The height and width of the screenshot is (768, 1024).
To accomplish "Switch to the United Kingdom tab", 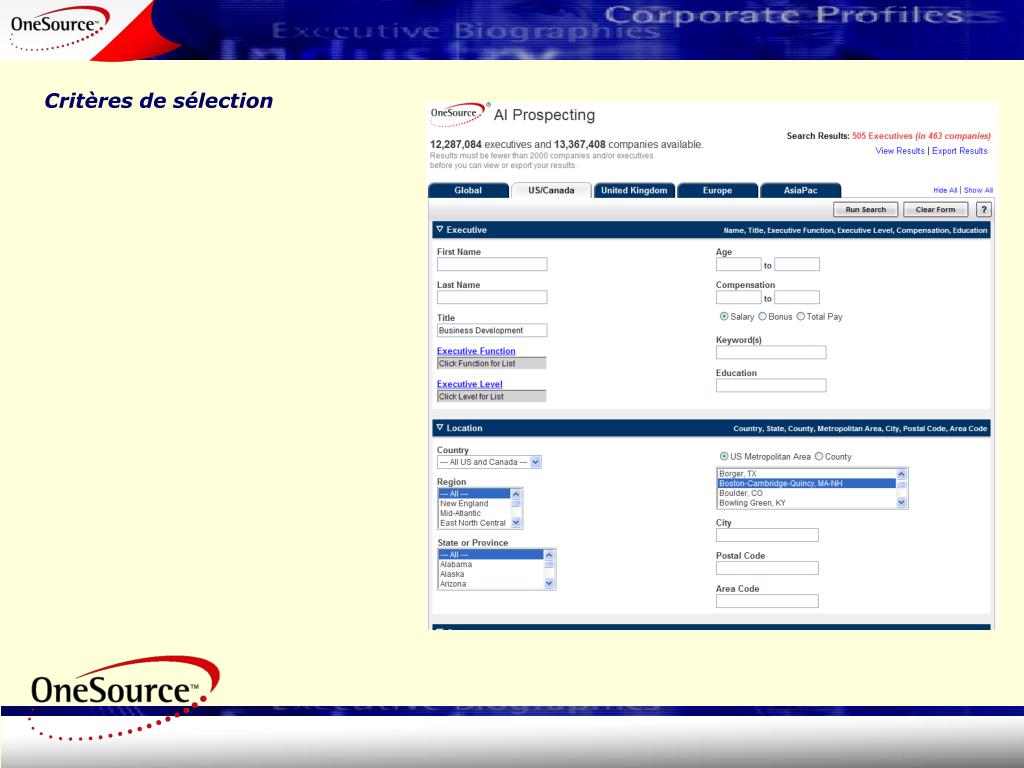I will 634,191.
